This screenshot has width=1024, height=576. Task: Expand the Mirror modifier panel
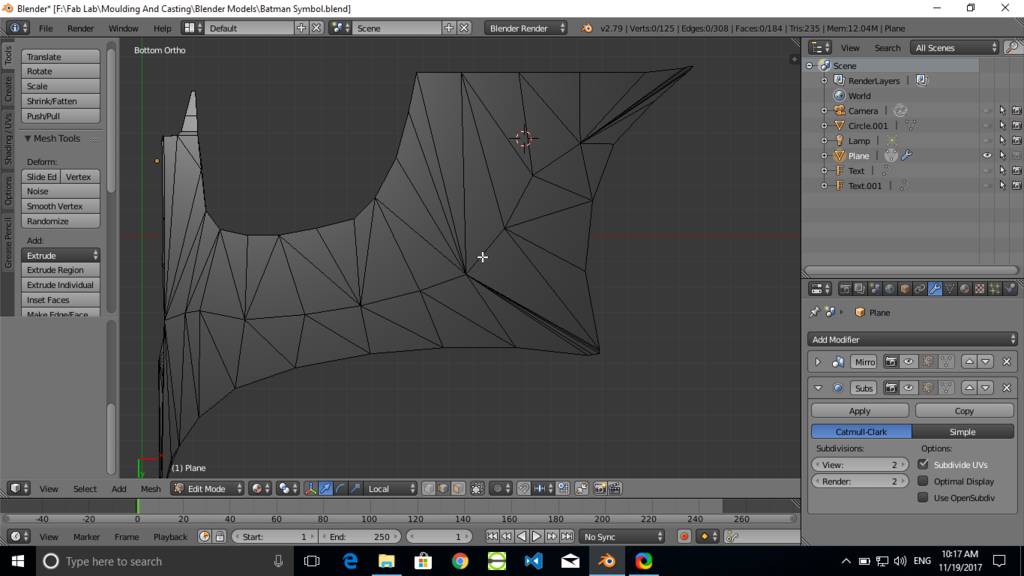[817, 362]
